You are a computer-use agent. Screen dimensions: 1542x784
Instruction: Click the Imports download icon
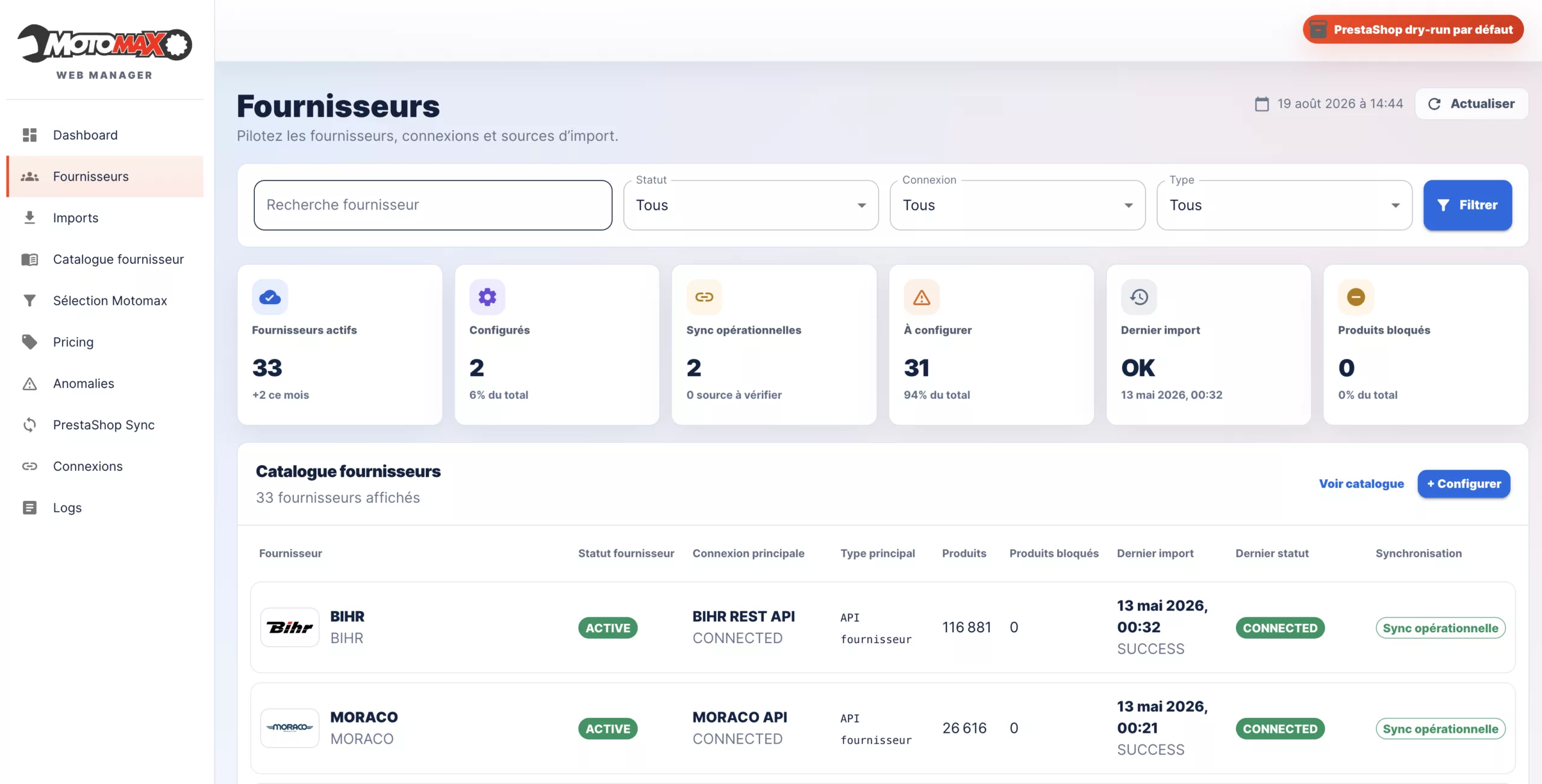(x=30, y=217)
